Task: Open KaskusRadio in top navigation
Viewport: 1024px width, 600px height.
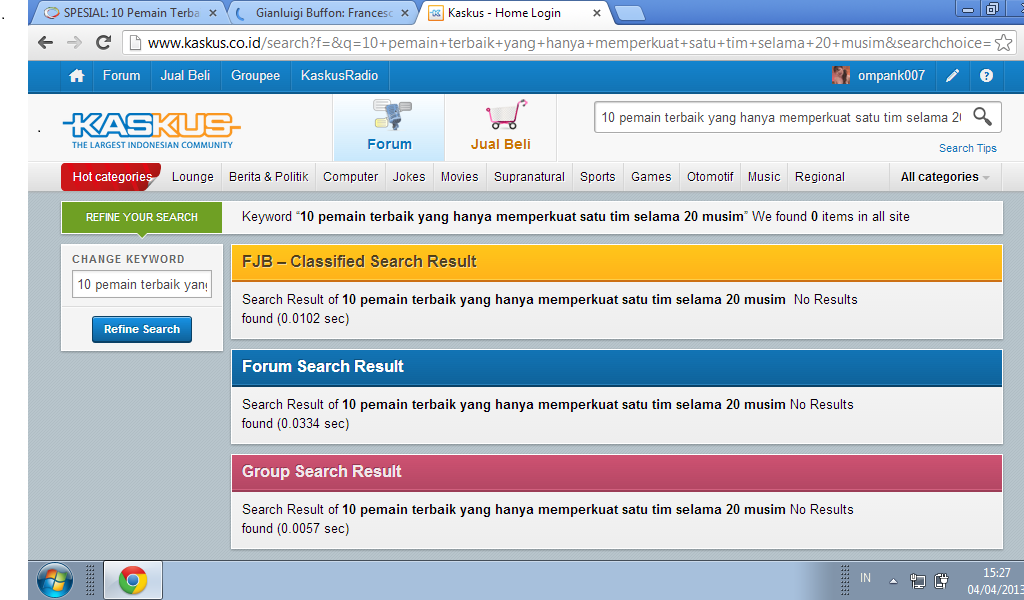Action: tap(339, 76)
